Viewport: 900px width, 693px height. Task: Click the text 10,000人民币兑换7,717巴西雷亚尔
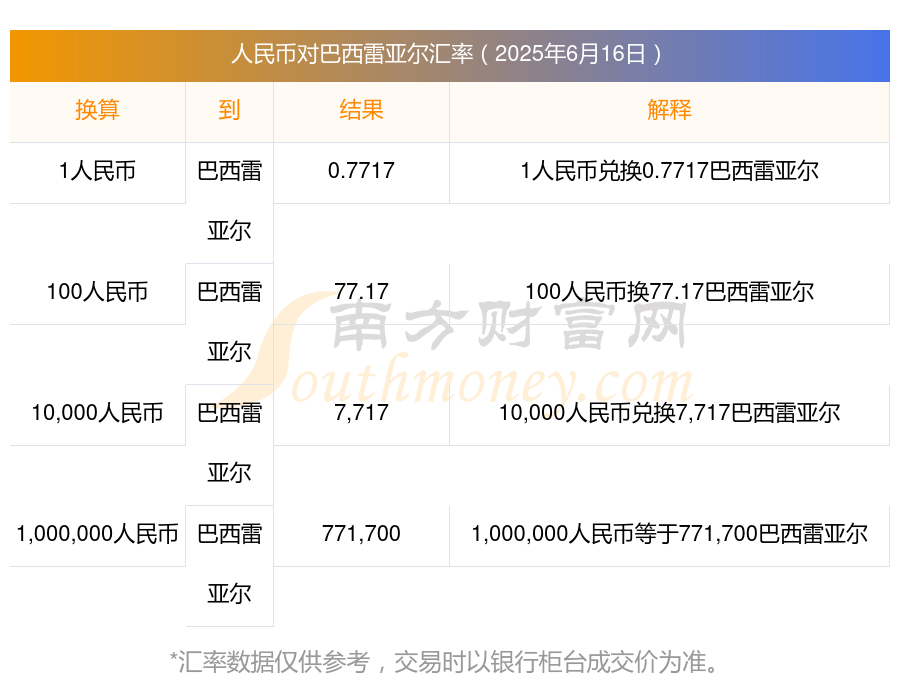[x=669, y=413]
